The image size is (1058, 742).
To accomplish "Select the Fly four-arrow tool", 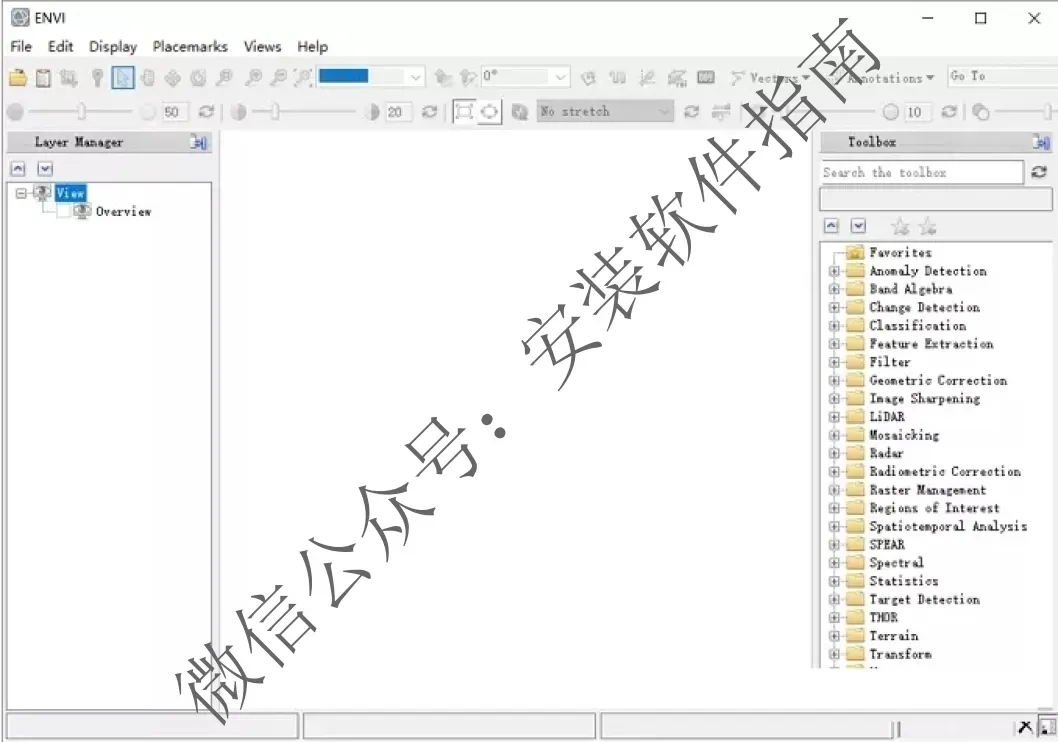I will 173,78.
